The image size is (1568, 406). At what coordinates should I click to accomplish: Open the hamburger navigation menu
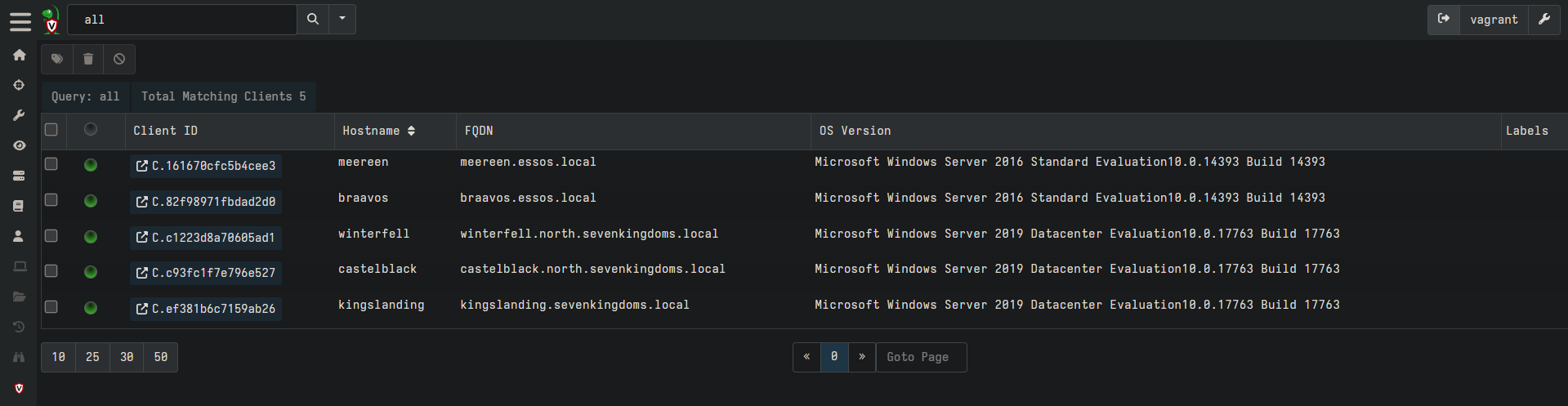[20, 21]
